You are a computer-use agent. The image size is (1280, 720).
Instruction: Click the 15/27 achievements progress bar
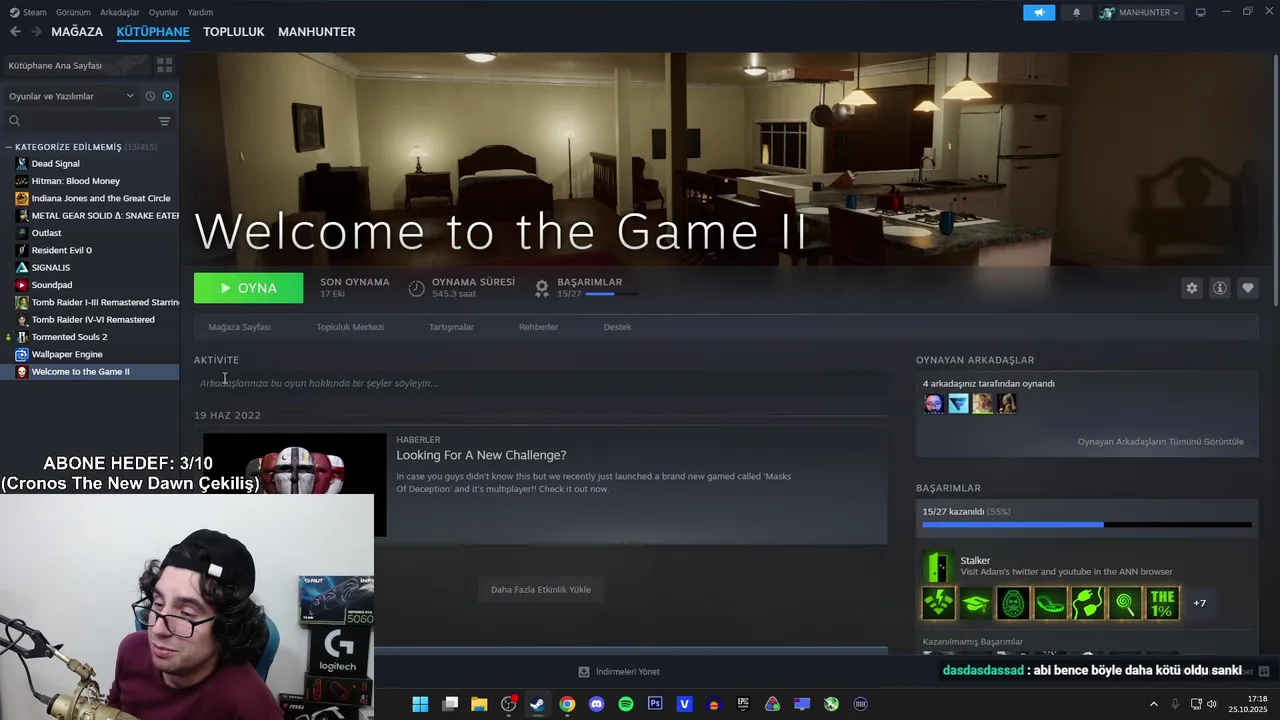tap(1086, 524)
